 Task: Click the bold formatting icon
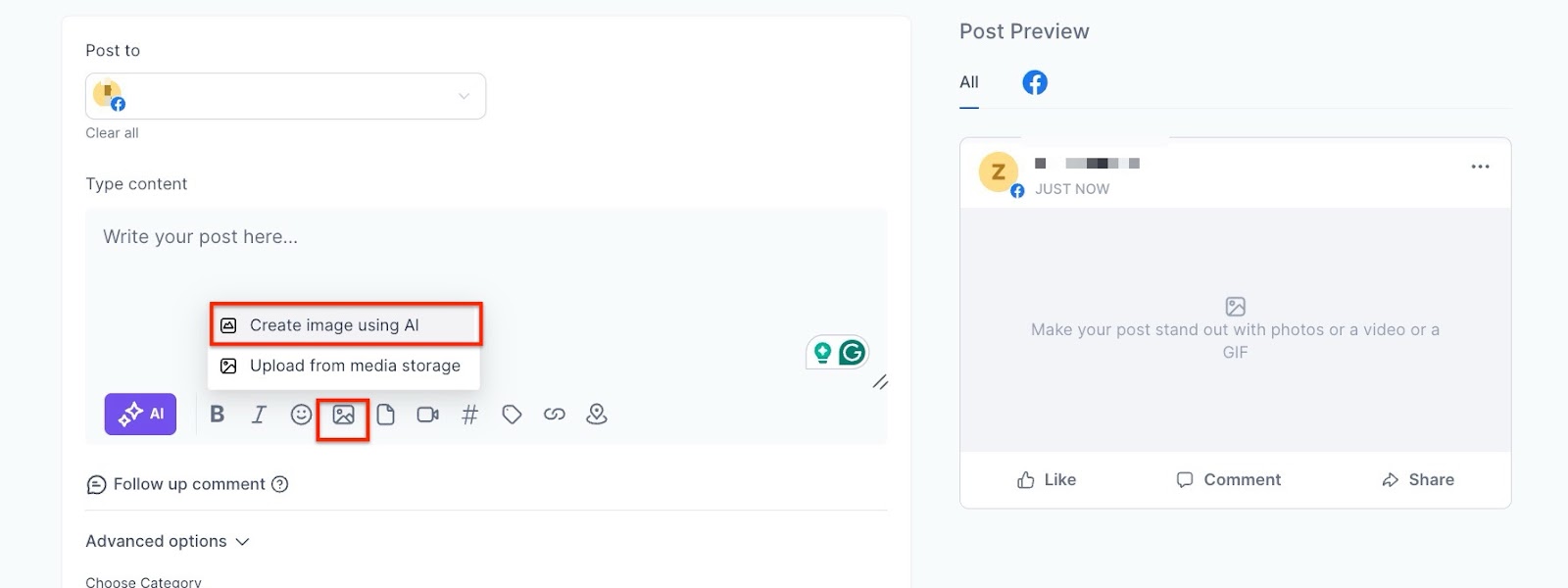[x=218, y=415]
